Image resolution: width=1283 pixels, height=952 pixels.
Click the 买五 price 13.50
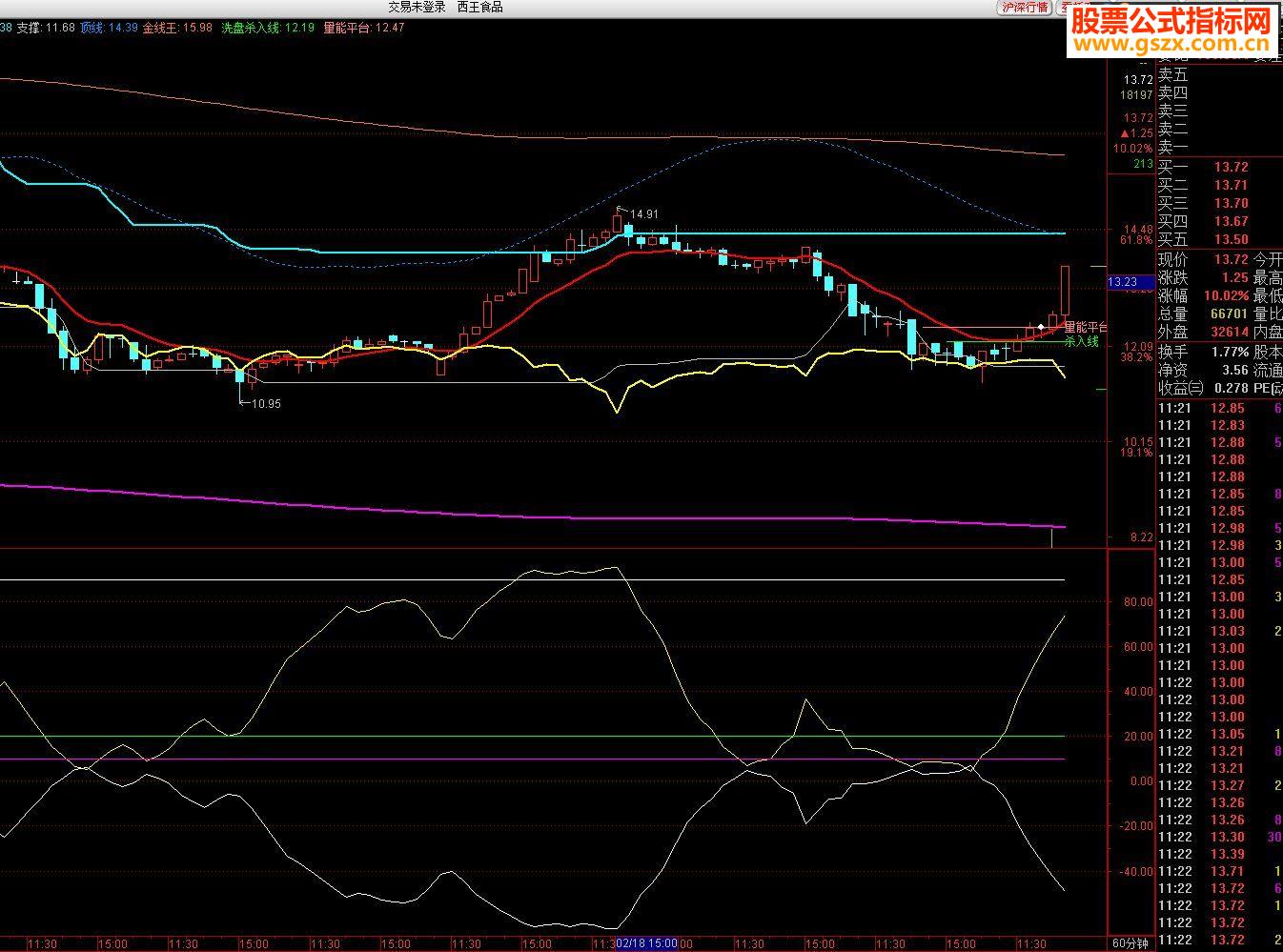pos(1231,239)
